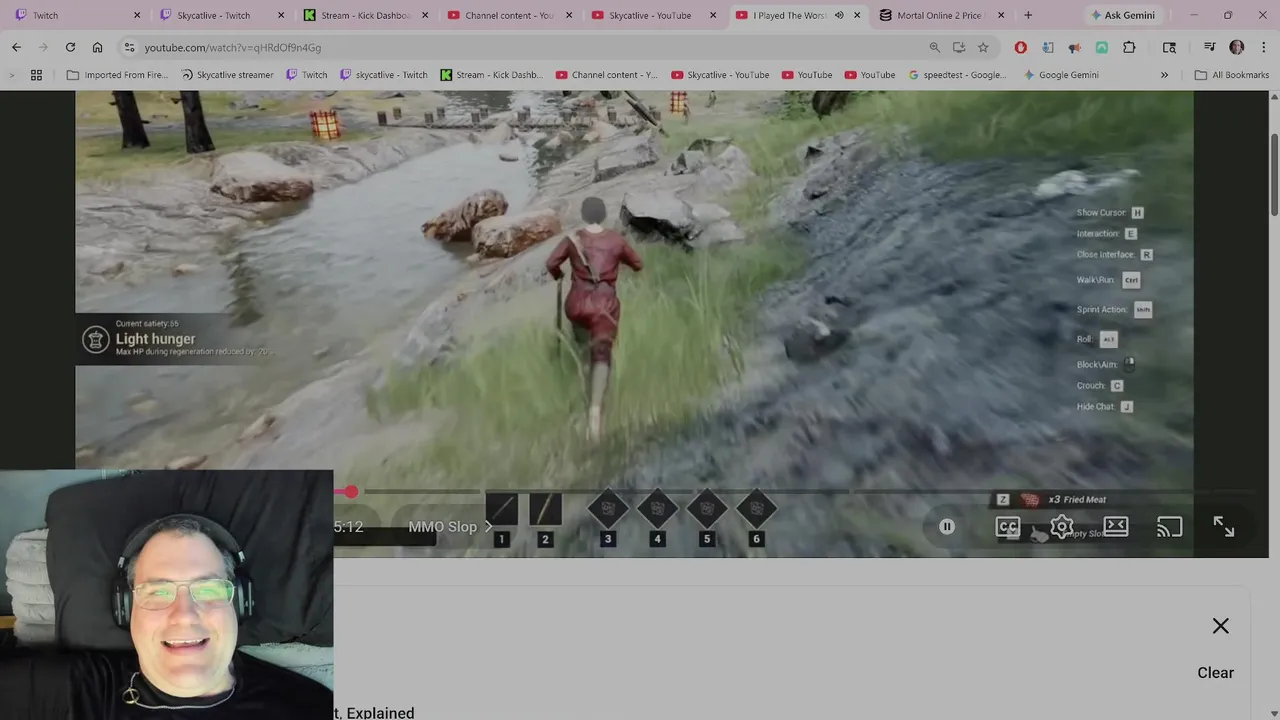
Task: Open the Extensions puzzle piece menu
Action: 1129,47
